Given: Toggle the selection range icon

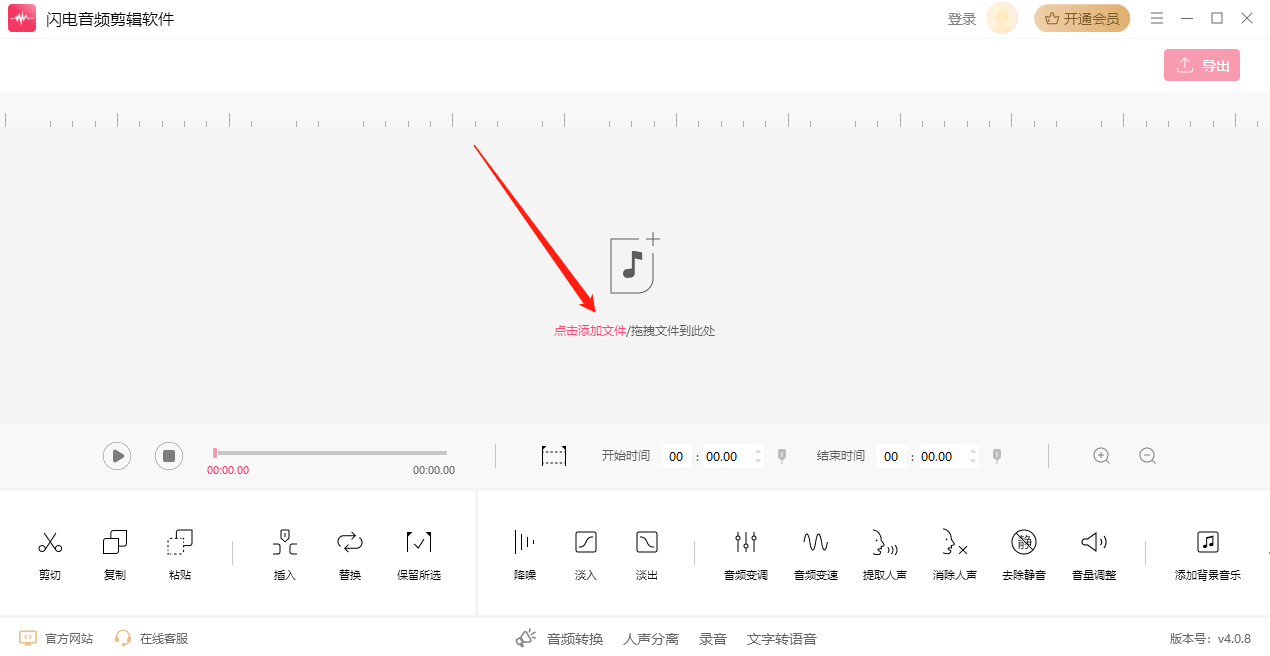Looking at the screenshot, I should (554, 456).
